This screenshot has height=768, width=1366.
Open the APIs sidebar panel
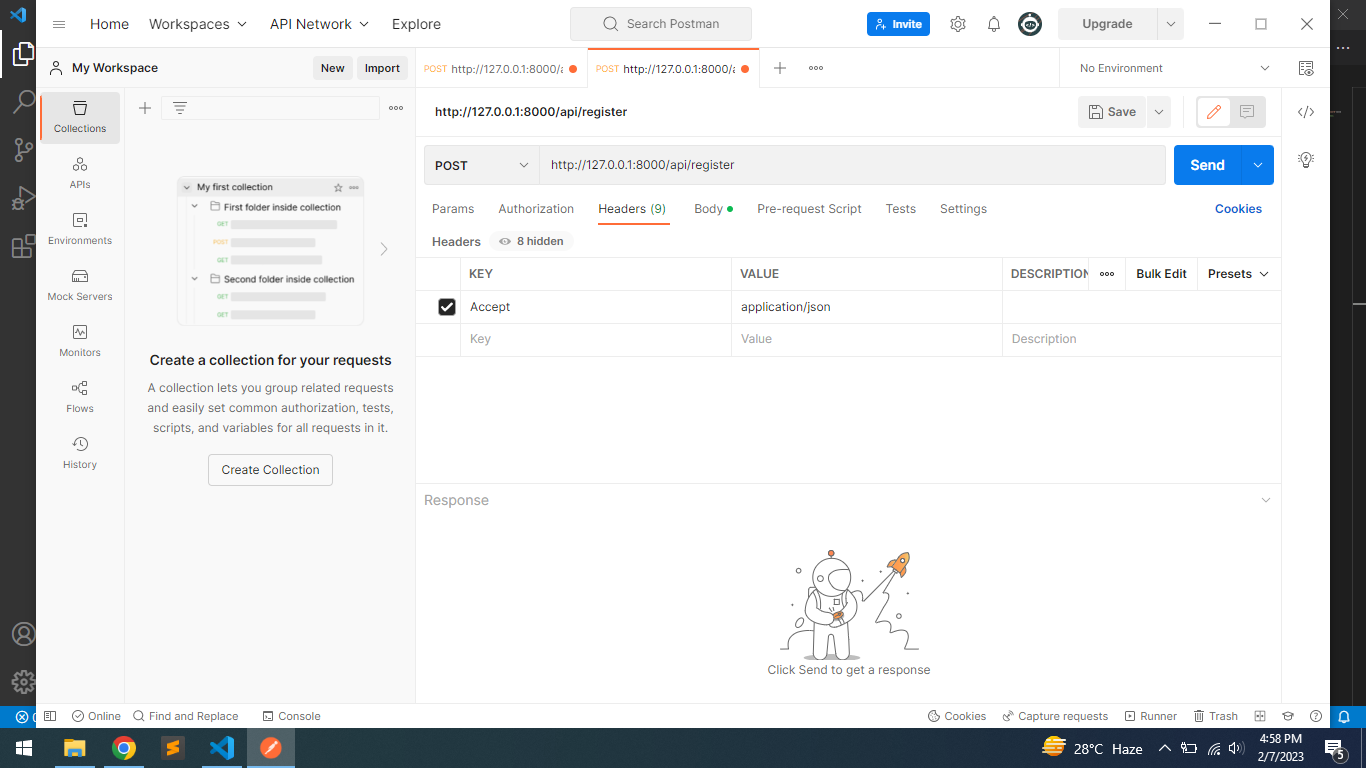pyautogui.click(x=80, y=173)
